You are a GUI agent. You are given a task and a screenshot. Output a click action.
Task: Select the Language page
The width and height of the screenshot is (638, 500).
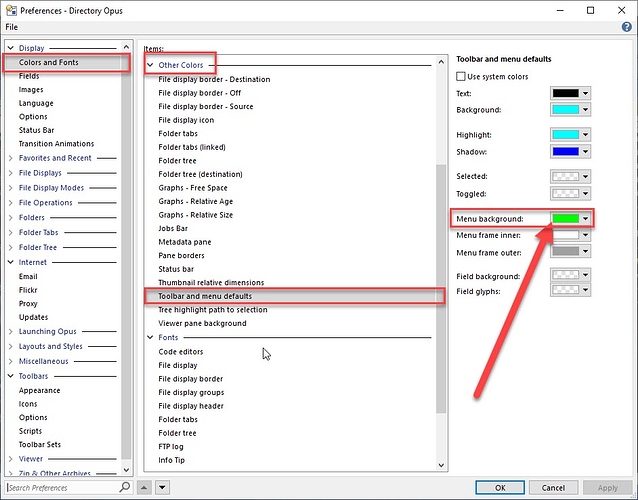pyautogui.click(x=36, y=103)
